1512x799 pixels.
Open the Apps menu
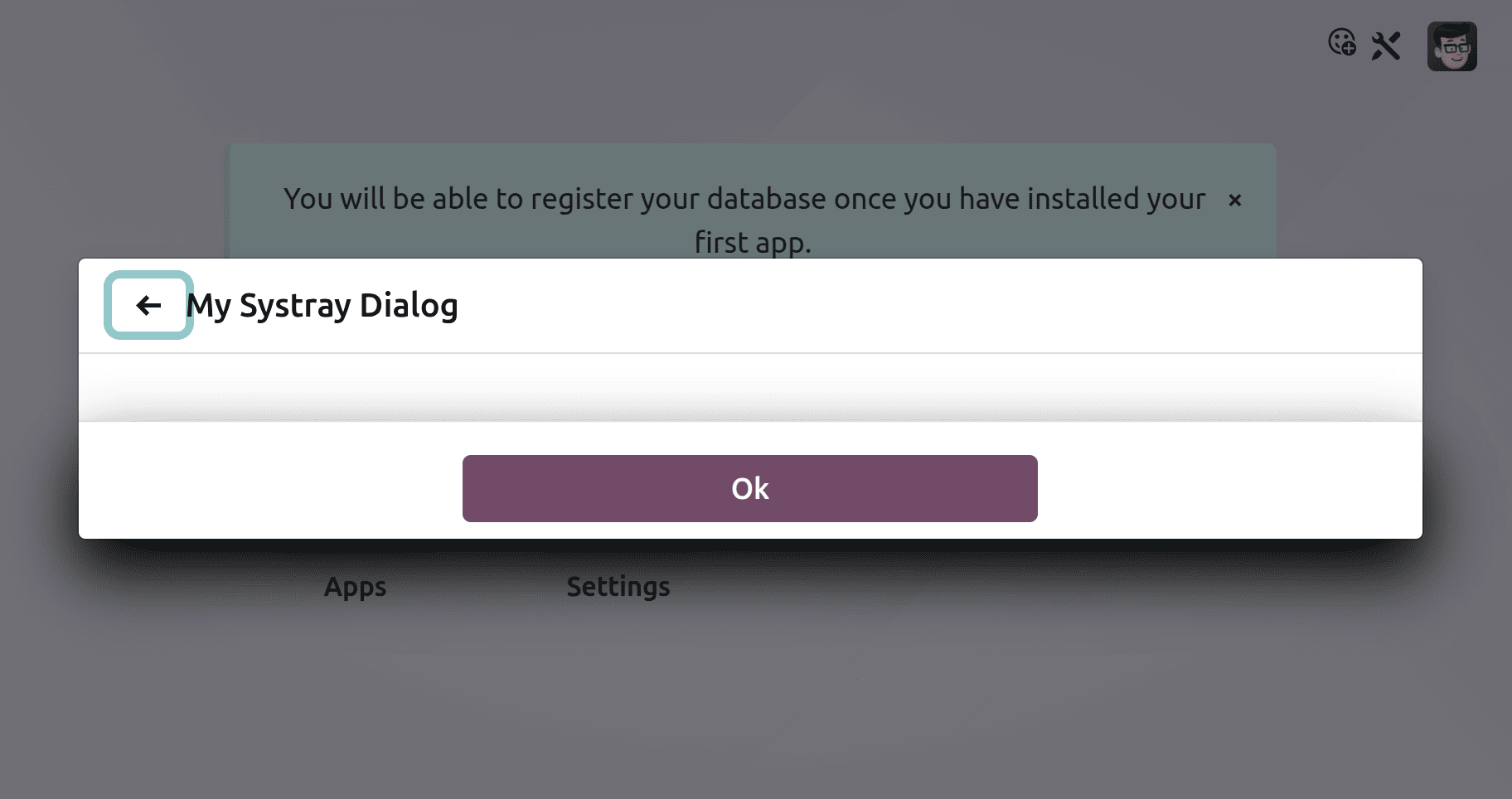355,587
